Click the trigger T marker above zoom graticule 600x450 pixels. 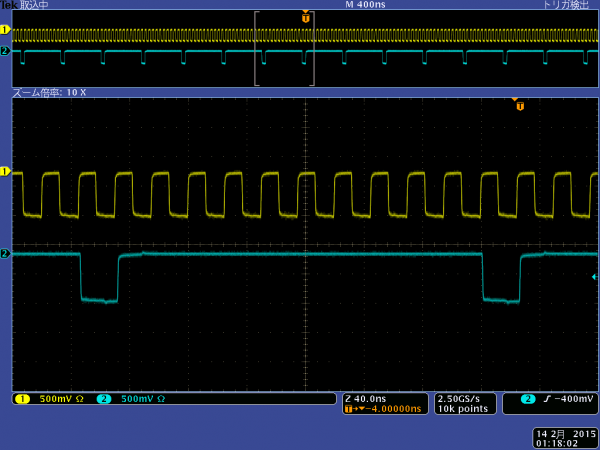tap(520, 104)
